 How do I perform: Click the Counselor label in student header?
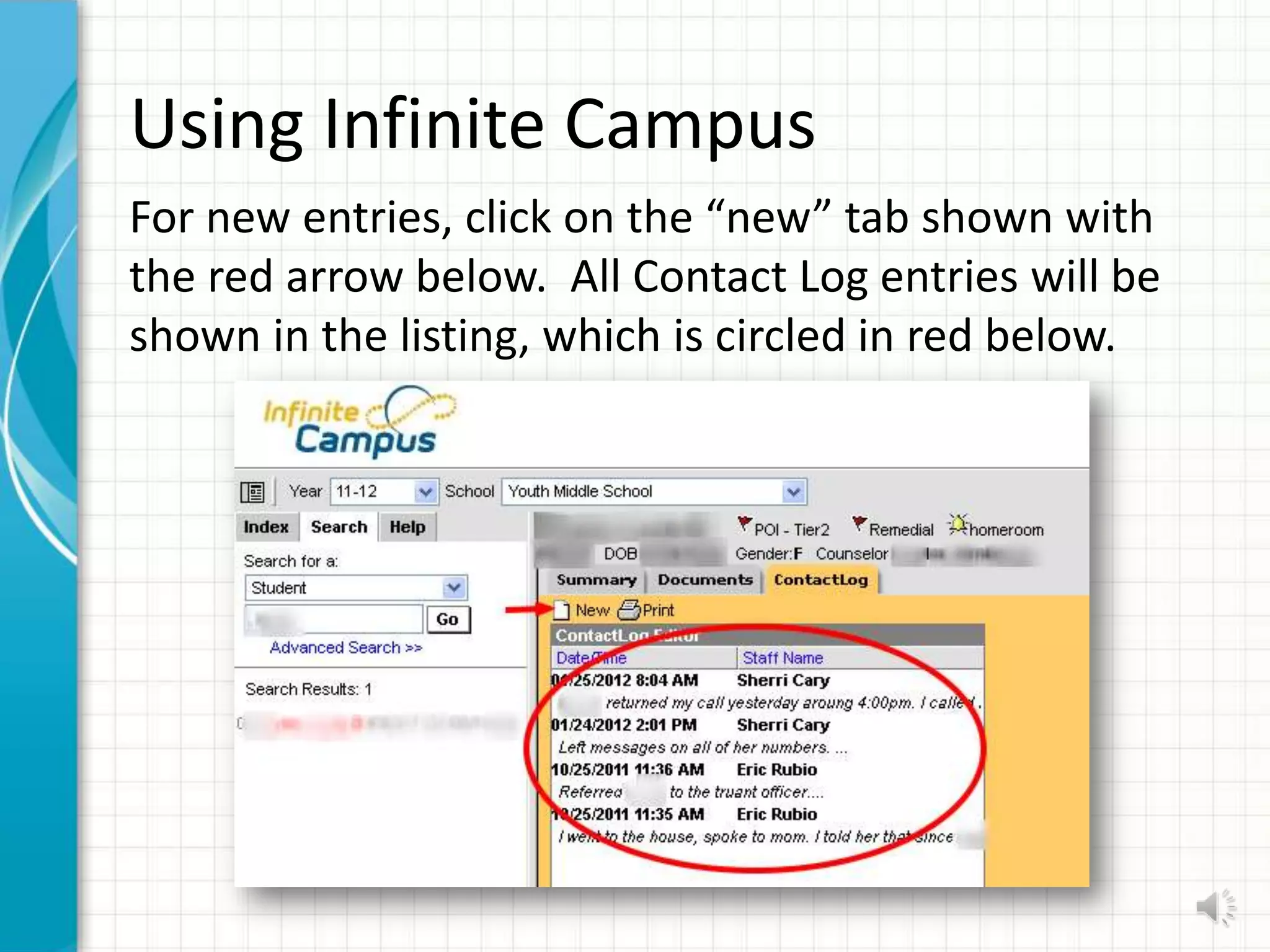tap(851, 553)
